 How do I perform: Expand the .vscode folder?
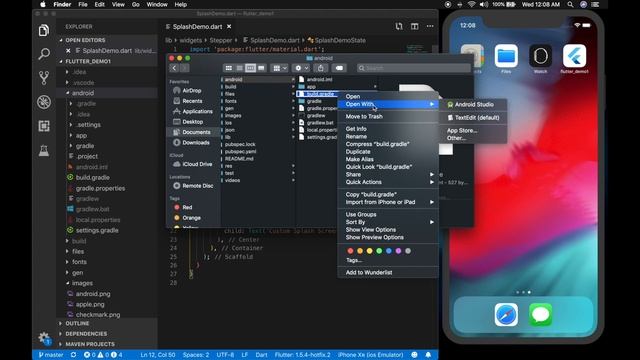68,82
